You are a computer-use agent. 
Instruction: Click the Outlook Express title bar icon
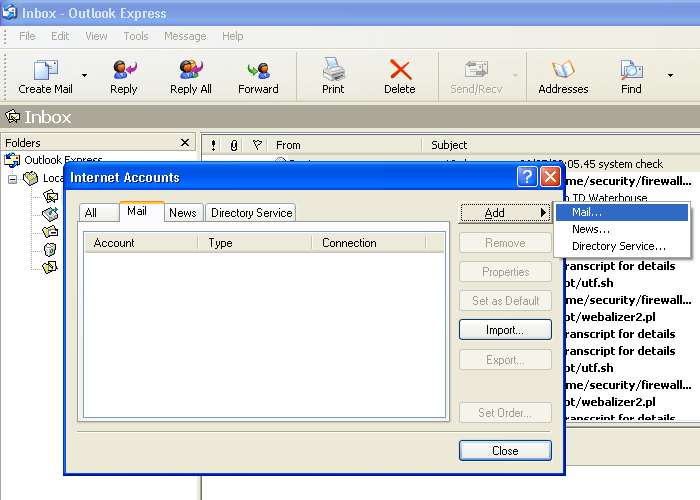pos(9,12)
